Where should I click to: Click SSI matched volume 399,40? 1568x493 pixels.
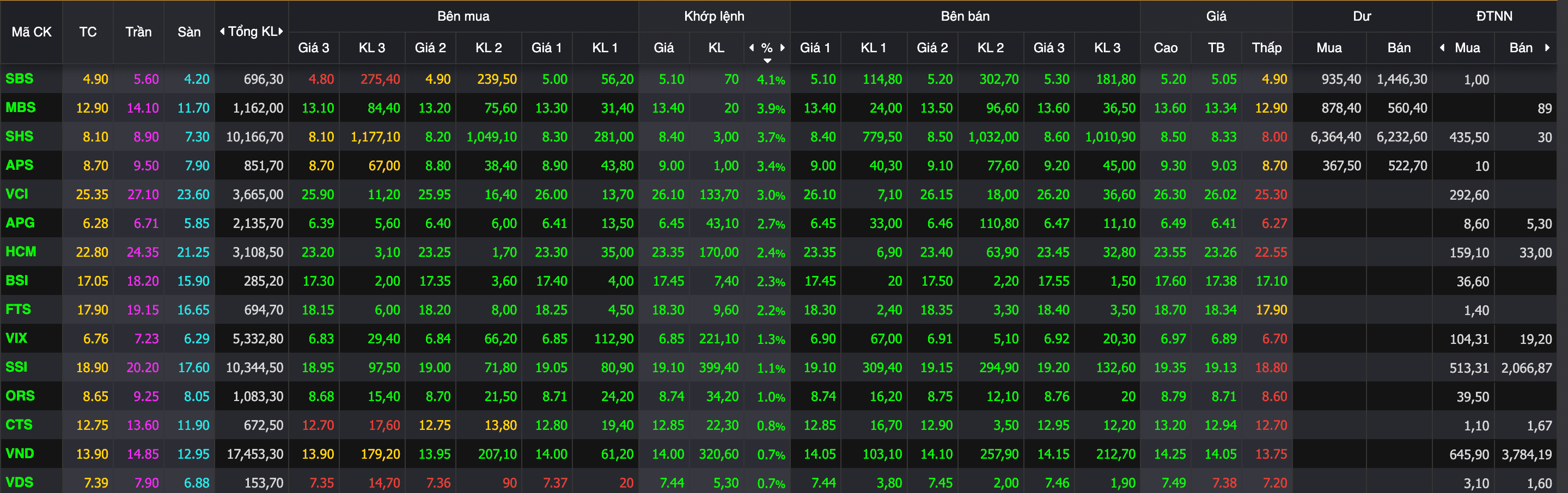pos(719,368)
